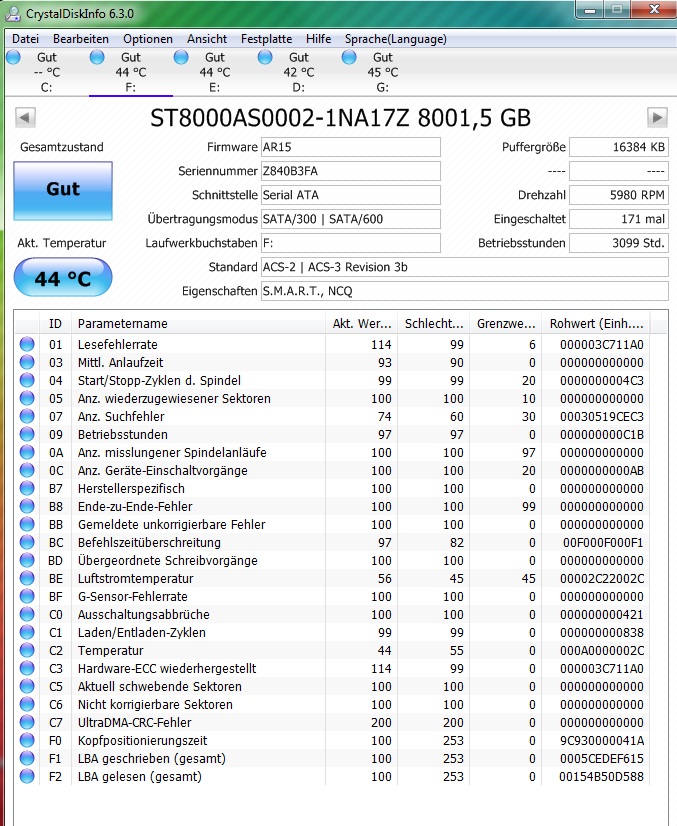
Task: Select the LBA geschrieben (gesamt) row
Action: coord(332,759)
